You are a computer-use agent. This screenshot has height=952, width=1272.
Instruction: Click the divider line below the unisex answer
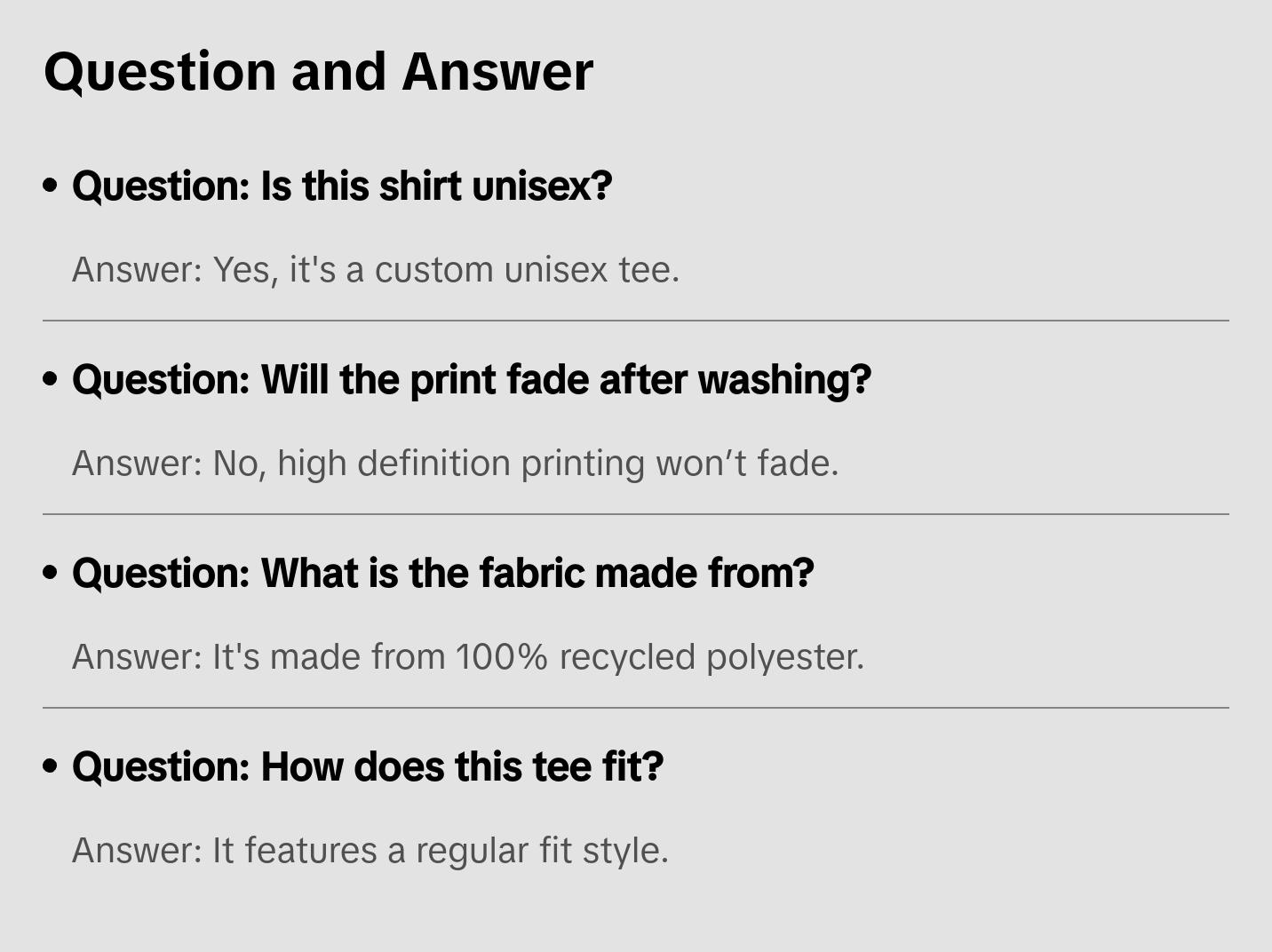(x=636, y=321)
